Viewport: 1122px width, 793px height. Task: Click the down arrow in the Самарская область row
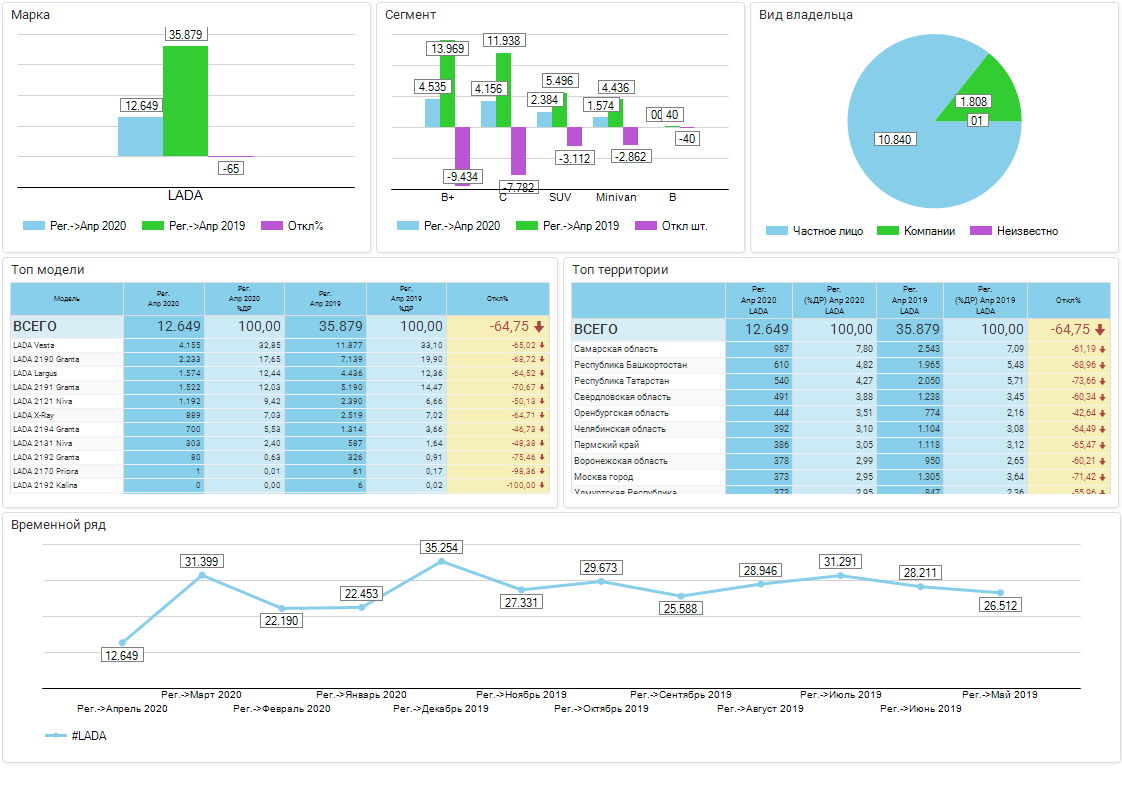[1103, 349]
